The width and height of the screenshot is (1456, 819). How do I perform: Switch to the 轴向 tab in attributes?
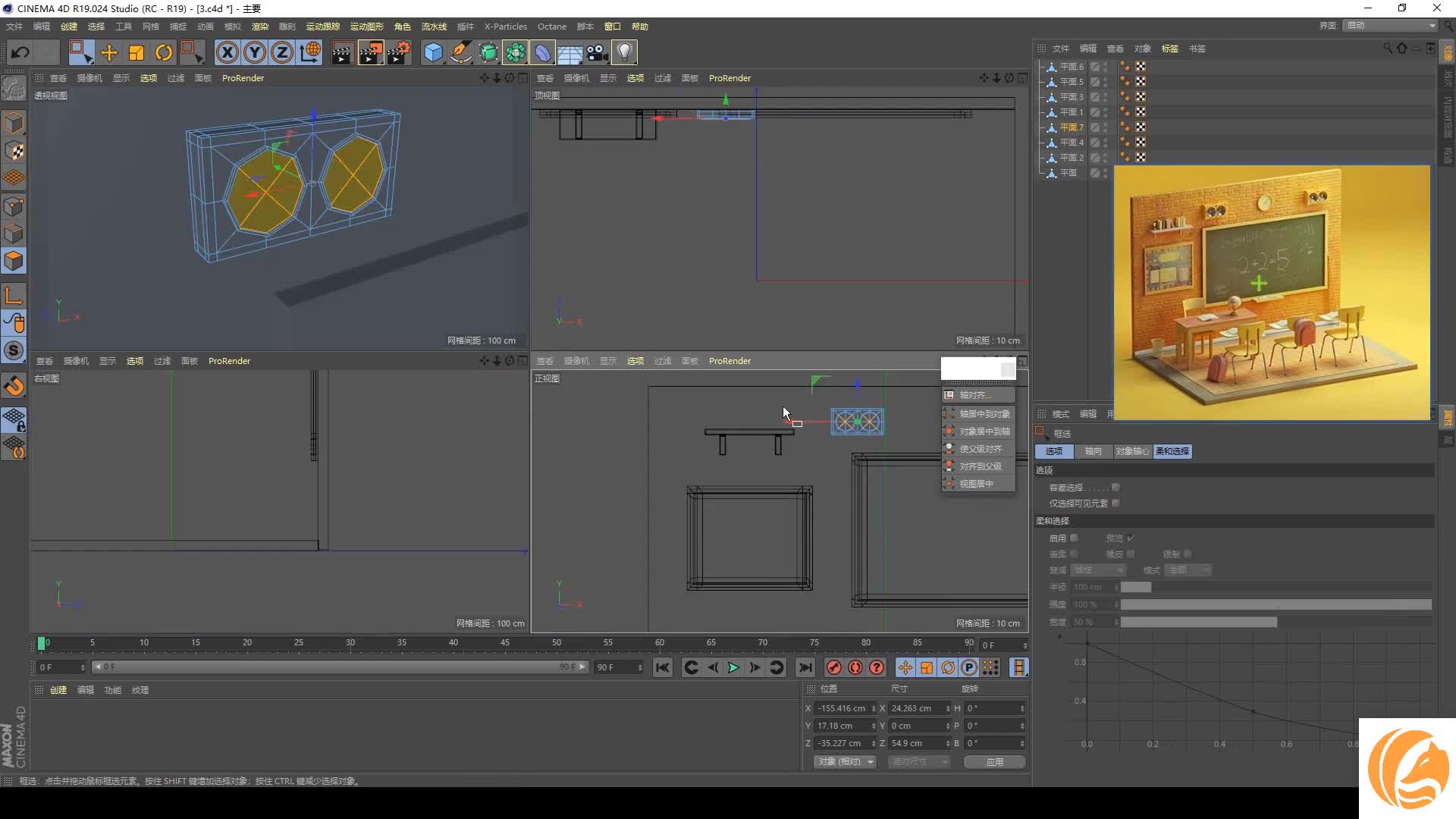[x=1093, y=451]
